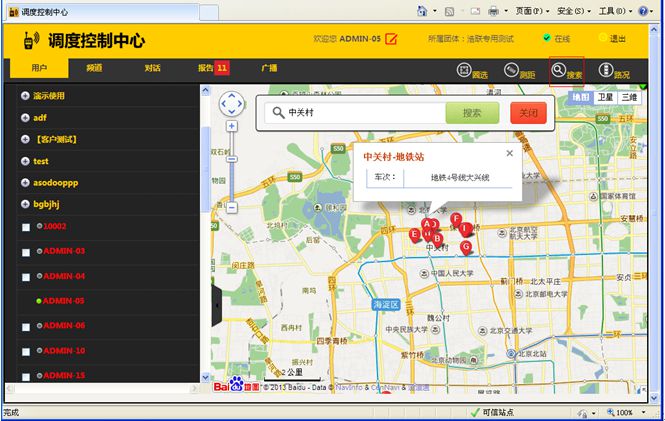Click the map zoom level slider handle
Viewport: 665px width, 421px height.
[x=232, y=159]
